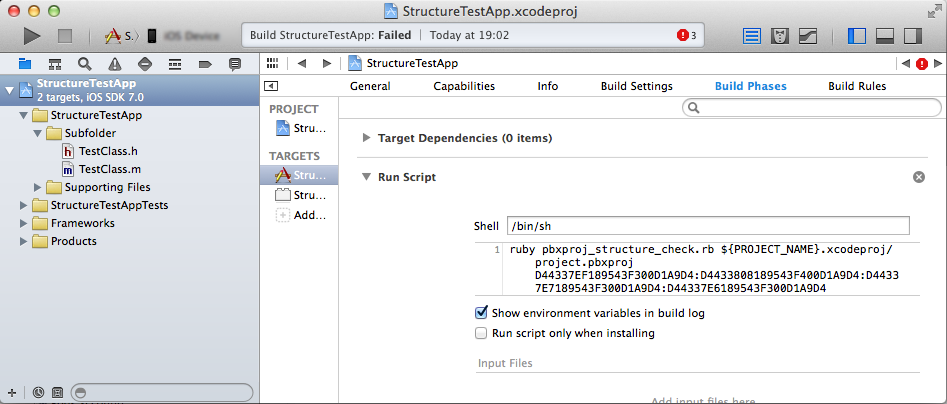
Task: Select the tests bundle target
Action: click(300, 195)
